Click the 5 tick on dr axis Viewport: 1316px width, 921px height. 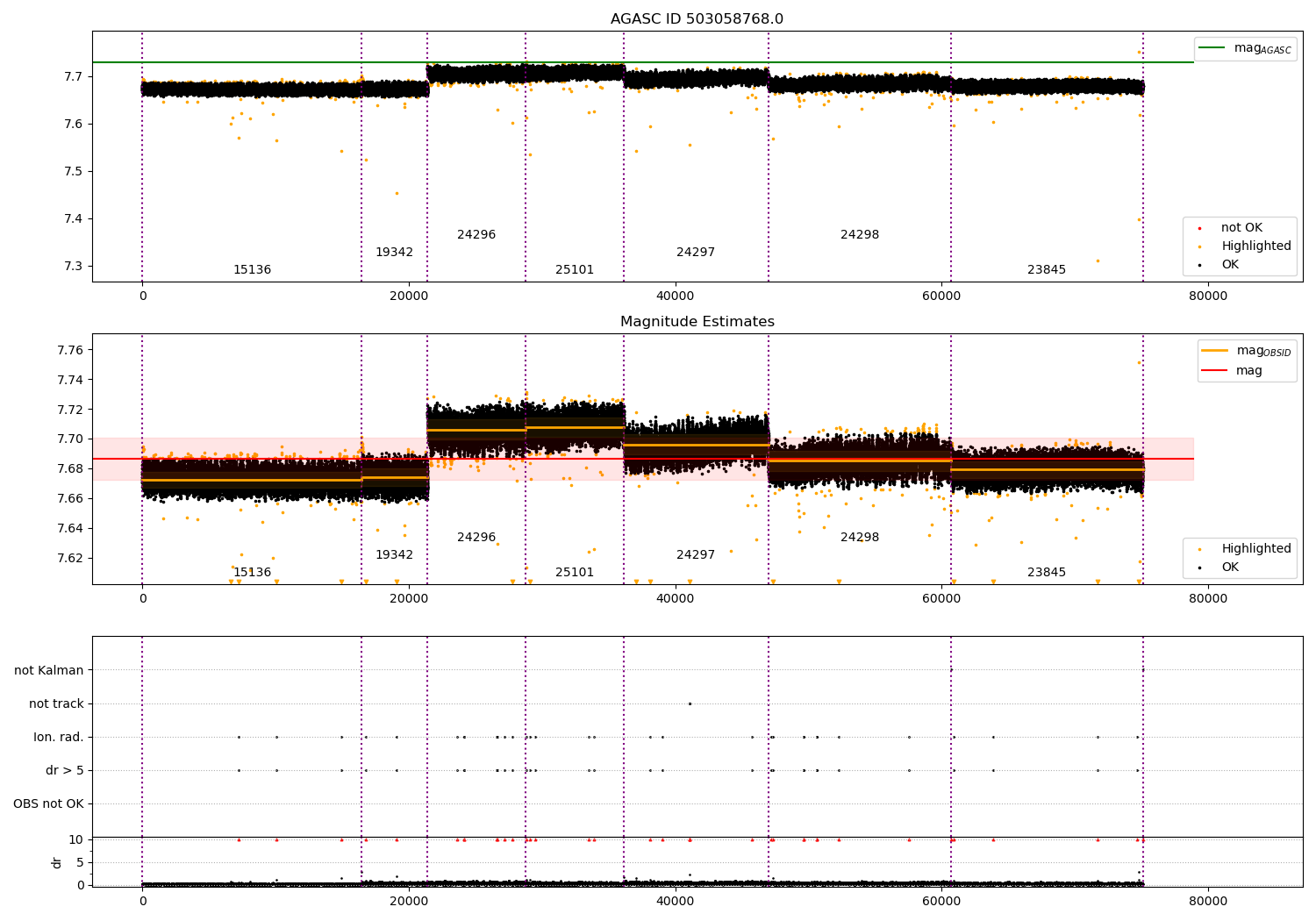[81, 863]
